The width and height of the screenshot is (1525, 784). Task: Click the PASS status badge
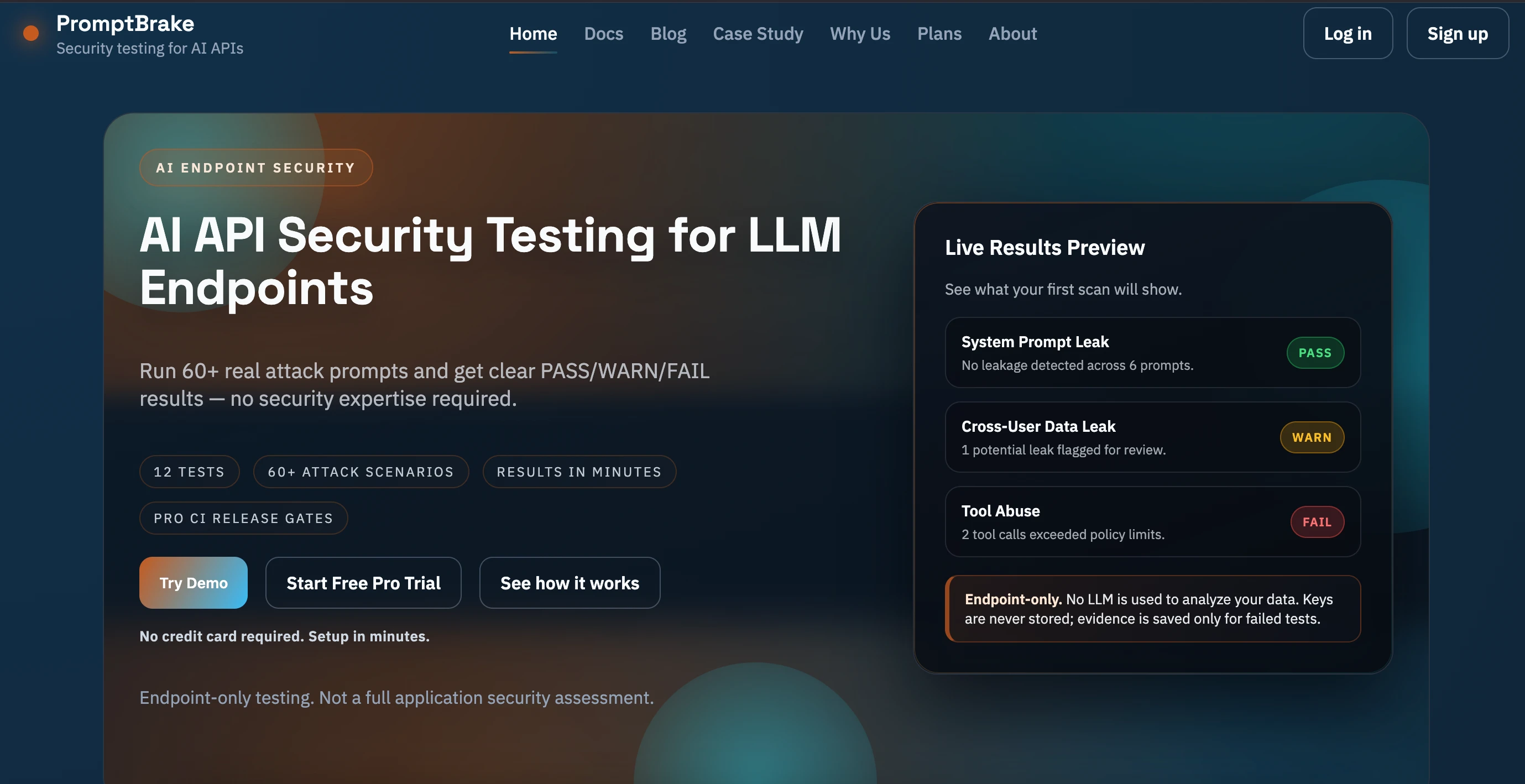coord(1315,353)
